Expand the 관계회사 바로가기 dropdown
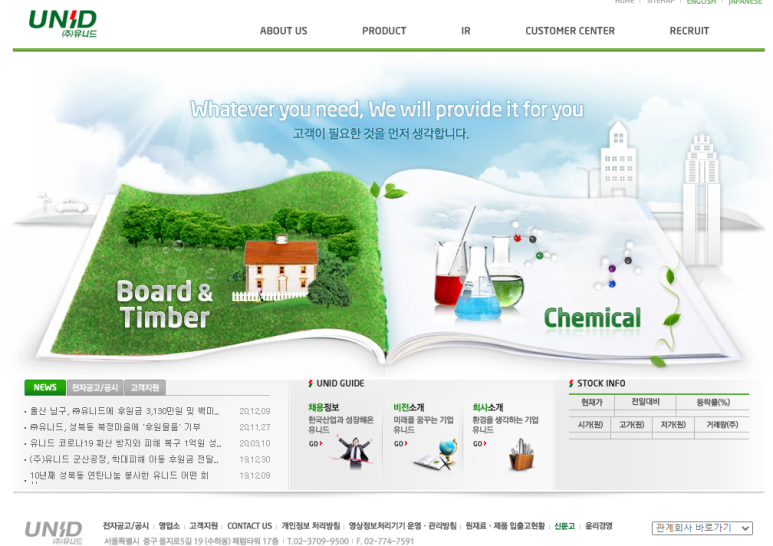 702,528
